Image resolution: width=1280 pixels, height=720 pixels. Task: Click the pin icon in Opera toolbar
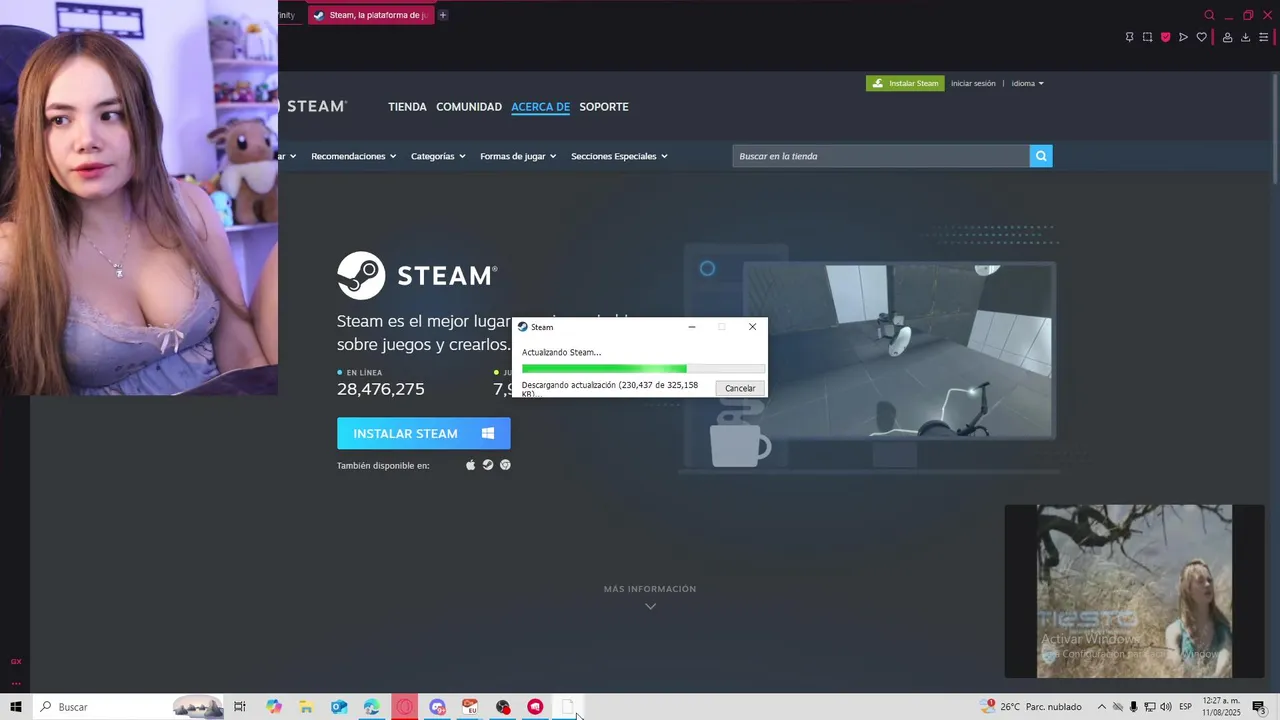coord(1129,37)
